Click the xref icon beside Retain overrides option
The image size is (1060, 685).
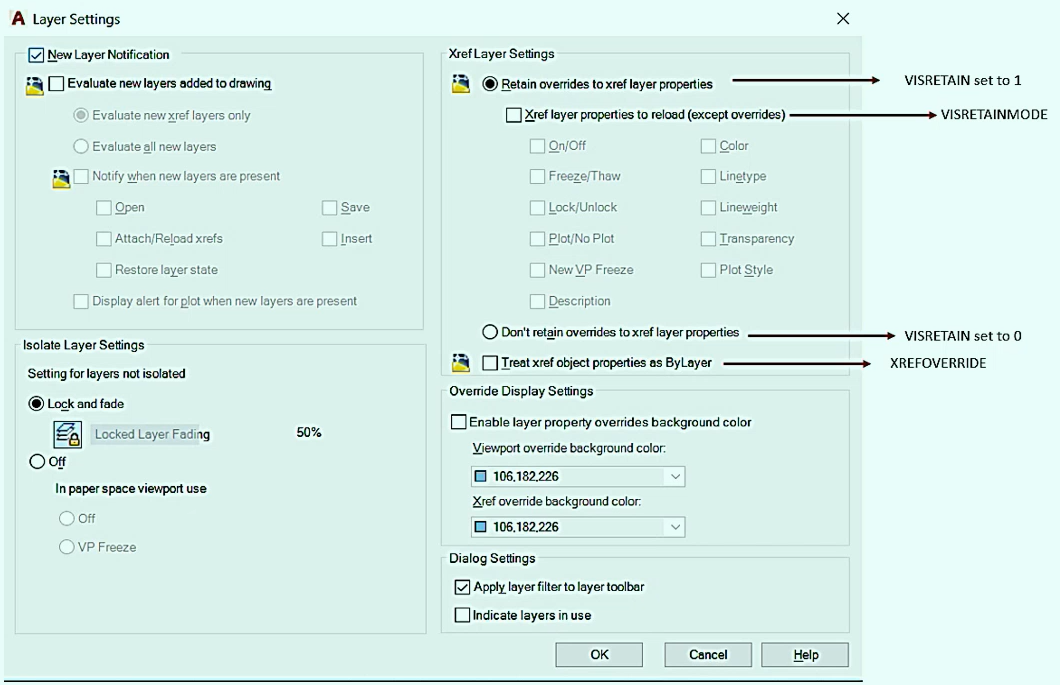tap(462, 85)
